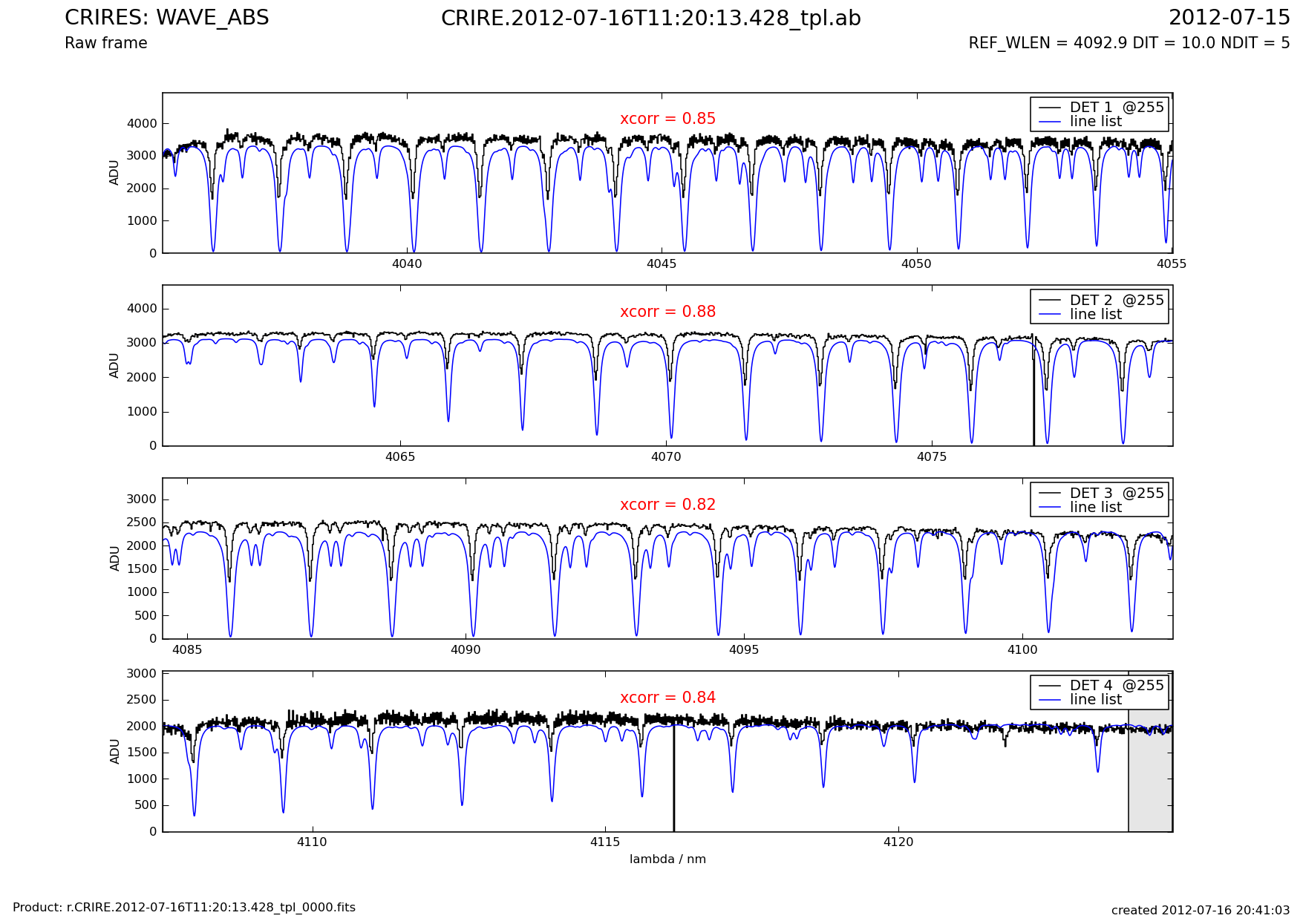1303x924 pixels.
Task: Select the xcorr = 0.84 annotation
Action: click(x=667, y=698)
